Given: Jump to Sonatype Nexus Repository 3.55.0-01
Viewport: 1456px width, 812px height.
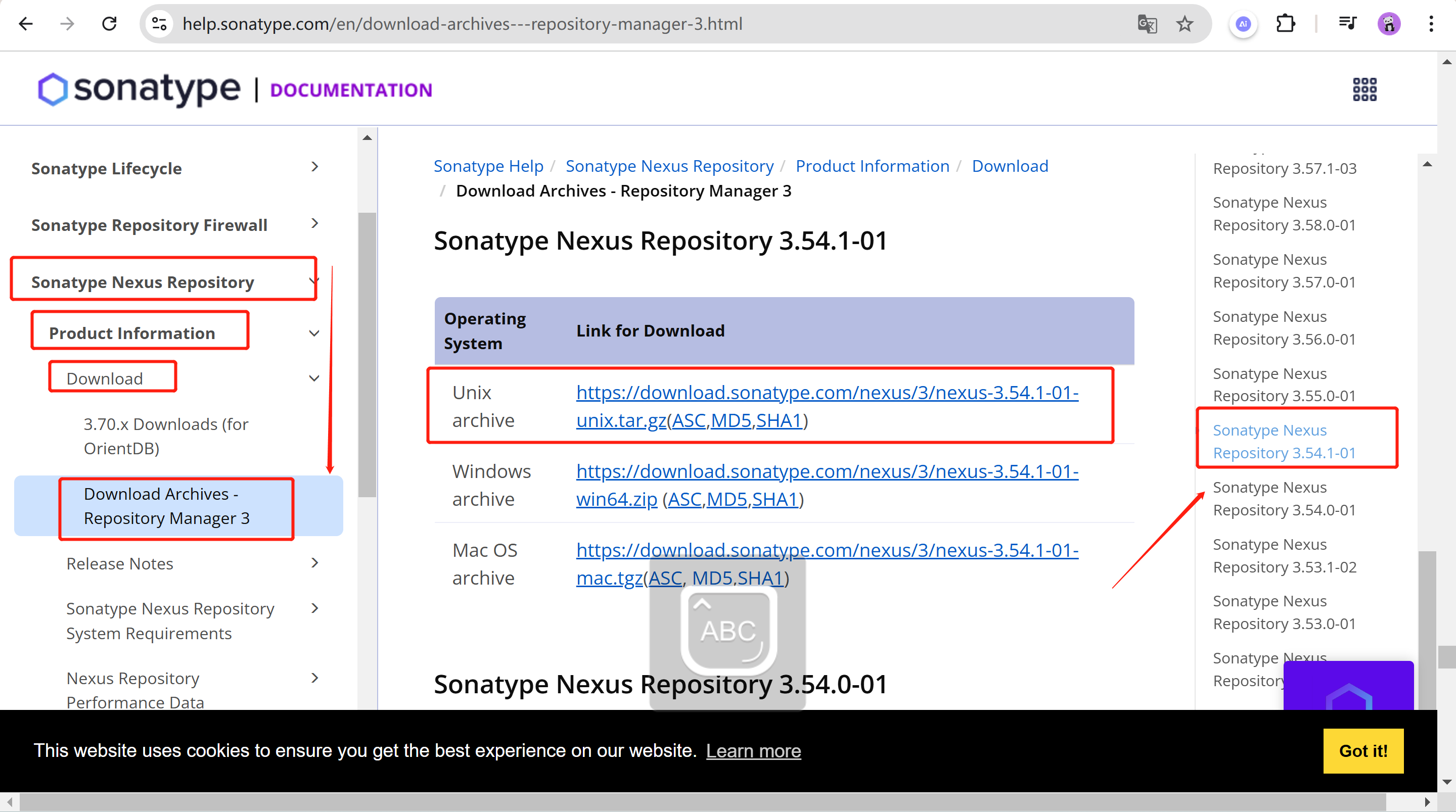Looking at the screenshot, I should pos(1284,384).
